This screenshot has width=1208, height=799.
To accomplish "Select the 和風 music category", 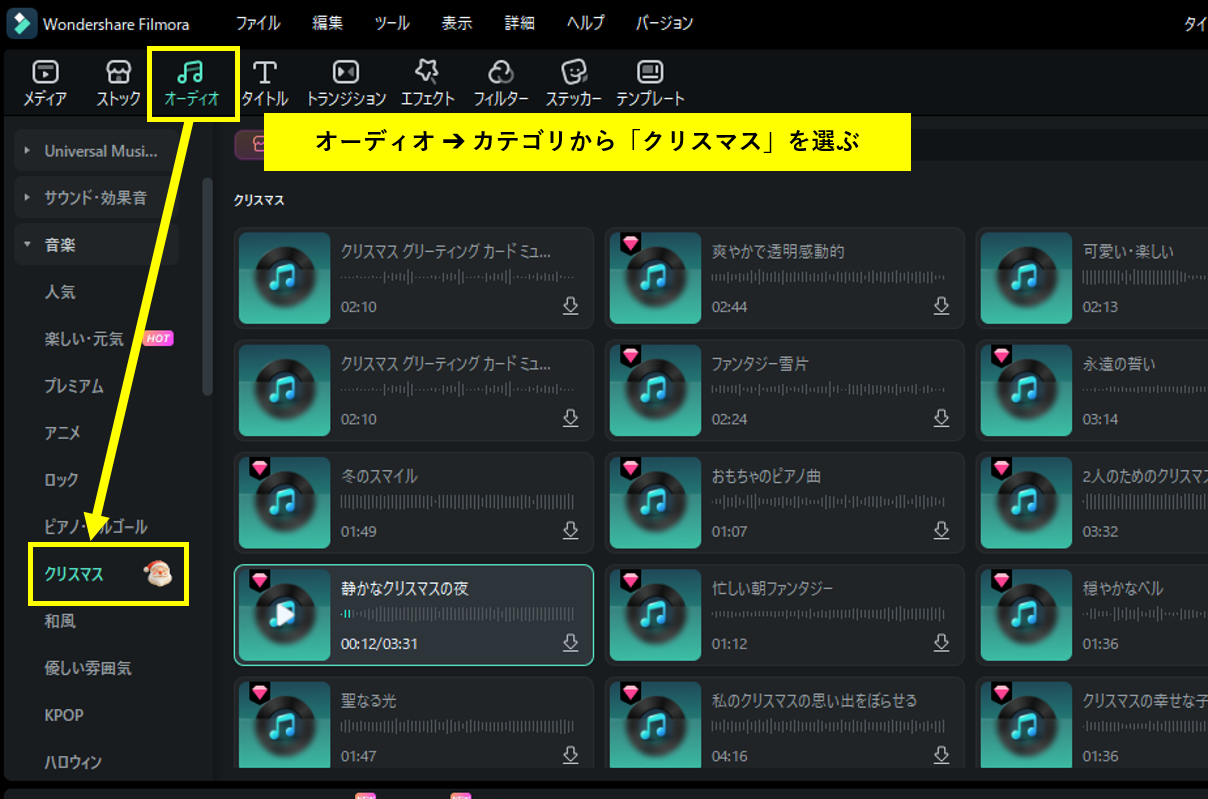I will [x=60, y=621].
